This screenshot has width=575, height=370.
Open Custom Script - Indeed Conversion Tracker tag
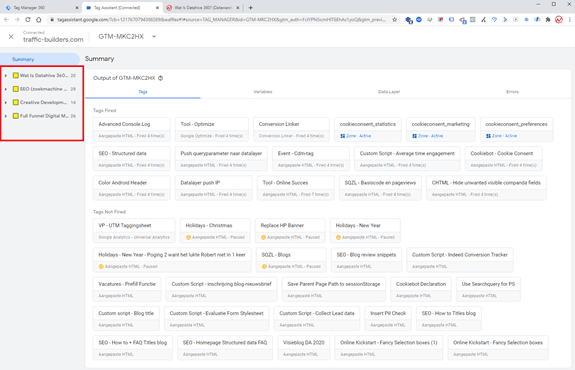click(460, 260)
